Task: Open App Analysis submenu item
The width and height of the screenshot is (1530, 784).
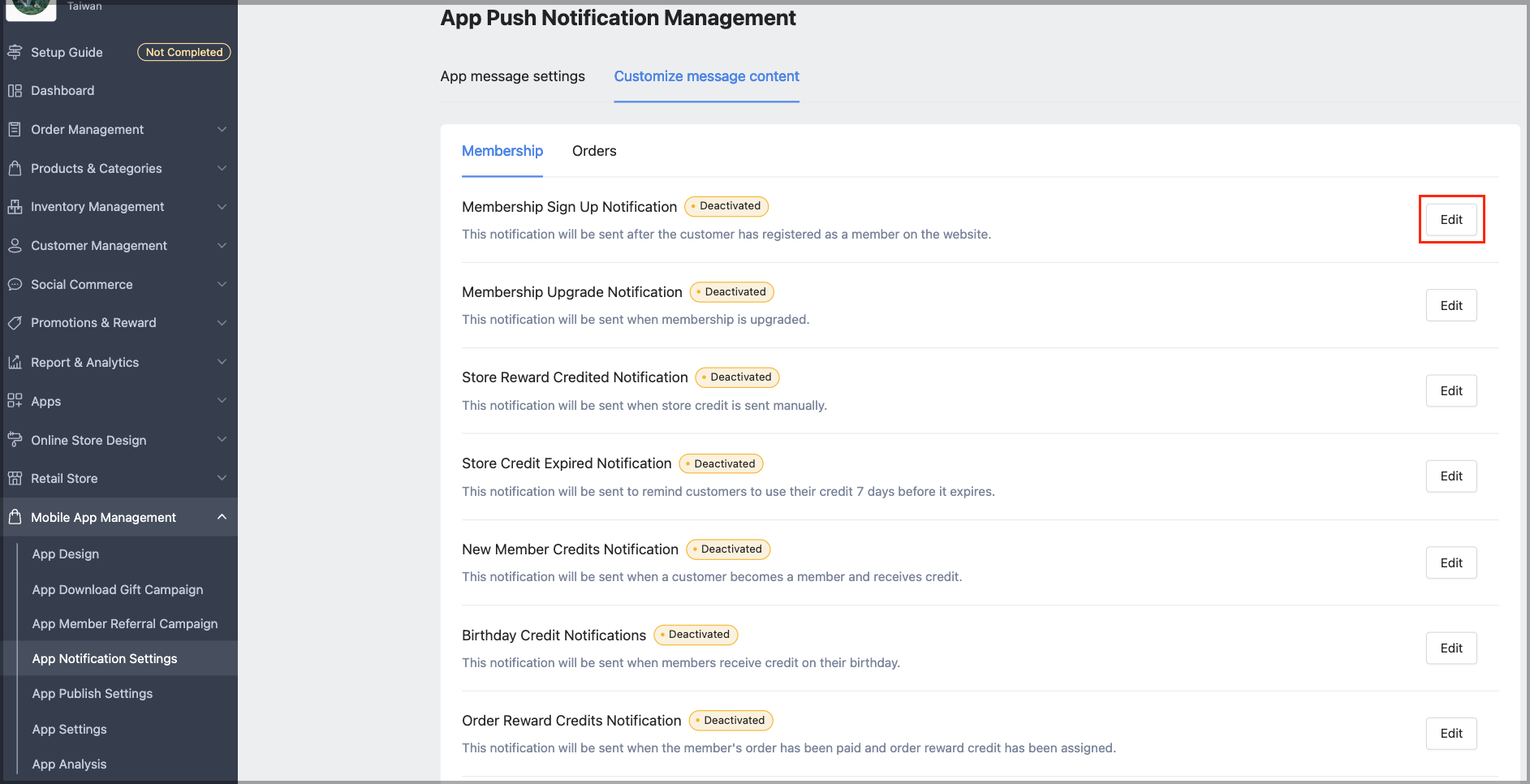Action: click(70, 765)
